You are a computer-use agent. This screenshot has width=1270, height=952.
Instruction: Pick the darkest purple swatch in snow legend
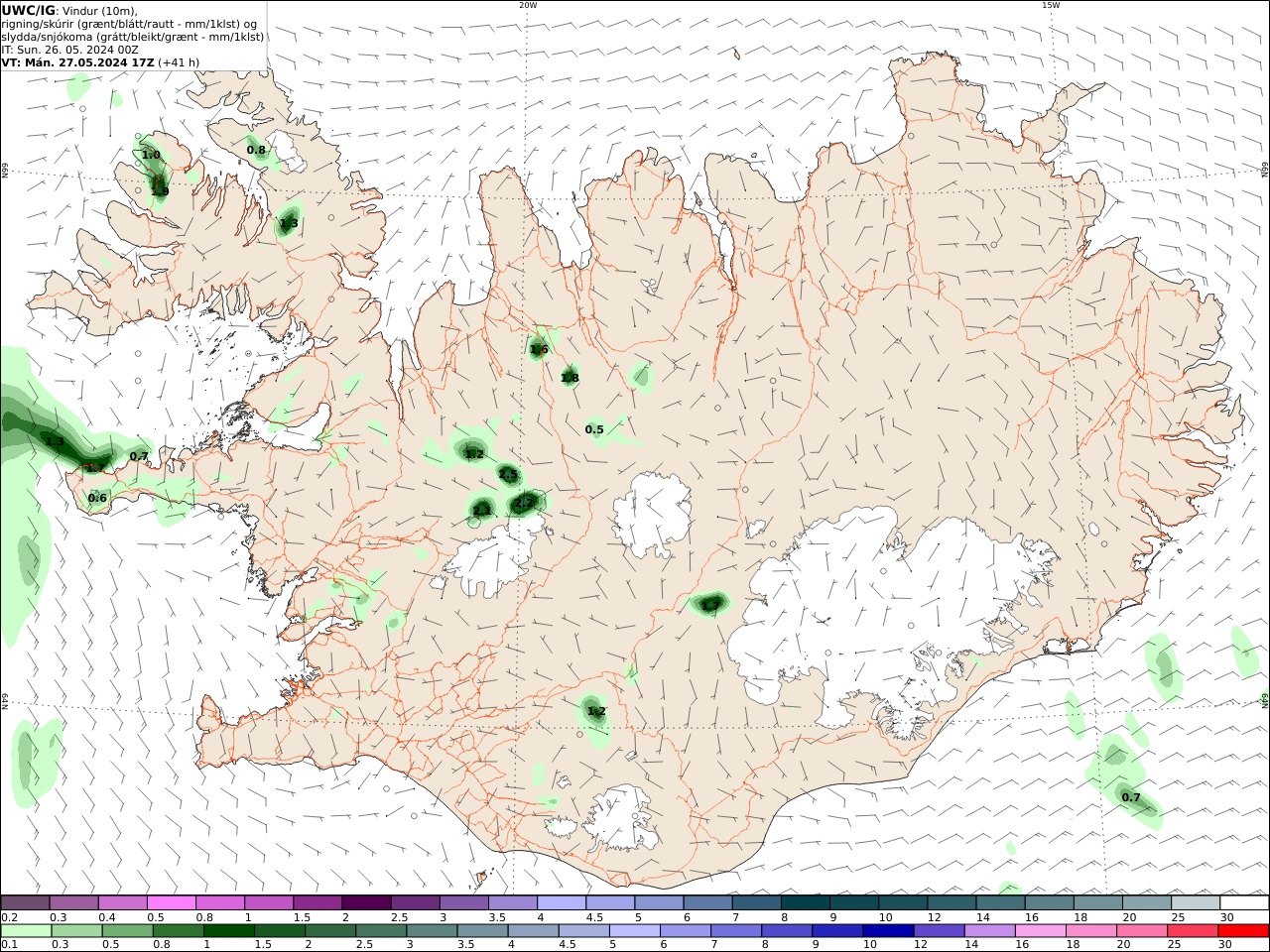click(x=365, y=902)
